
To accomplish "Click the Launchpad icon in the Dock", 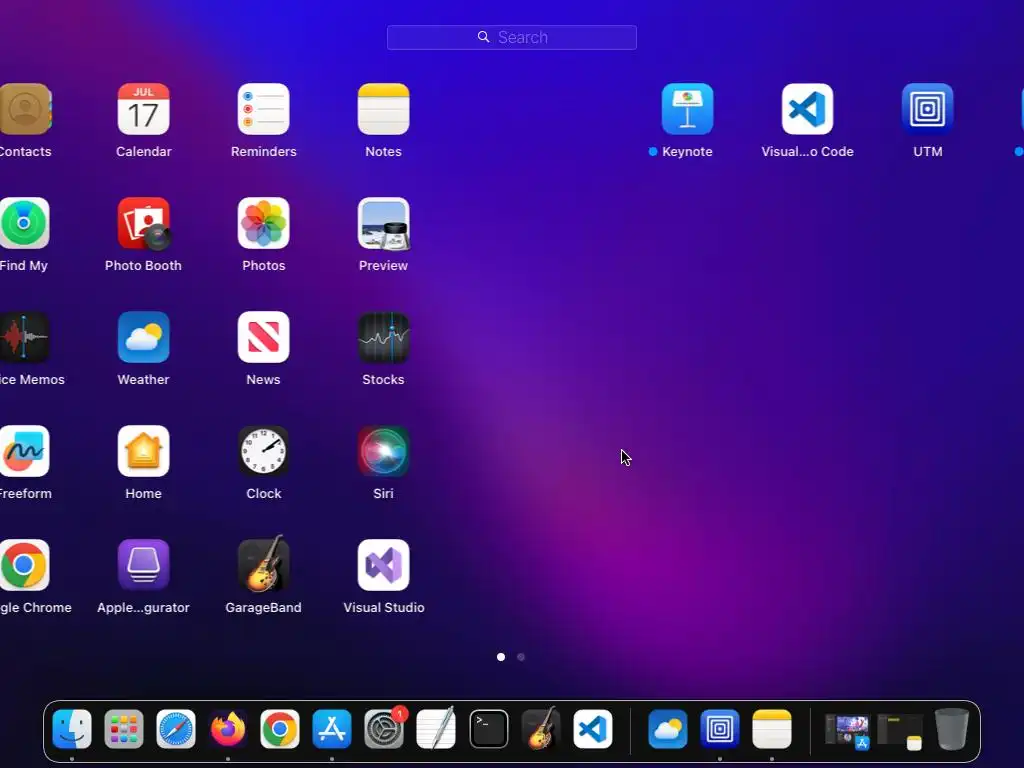I will coord(123,728).
